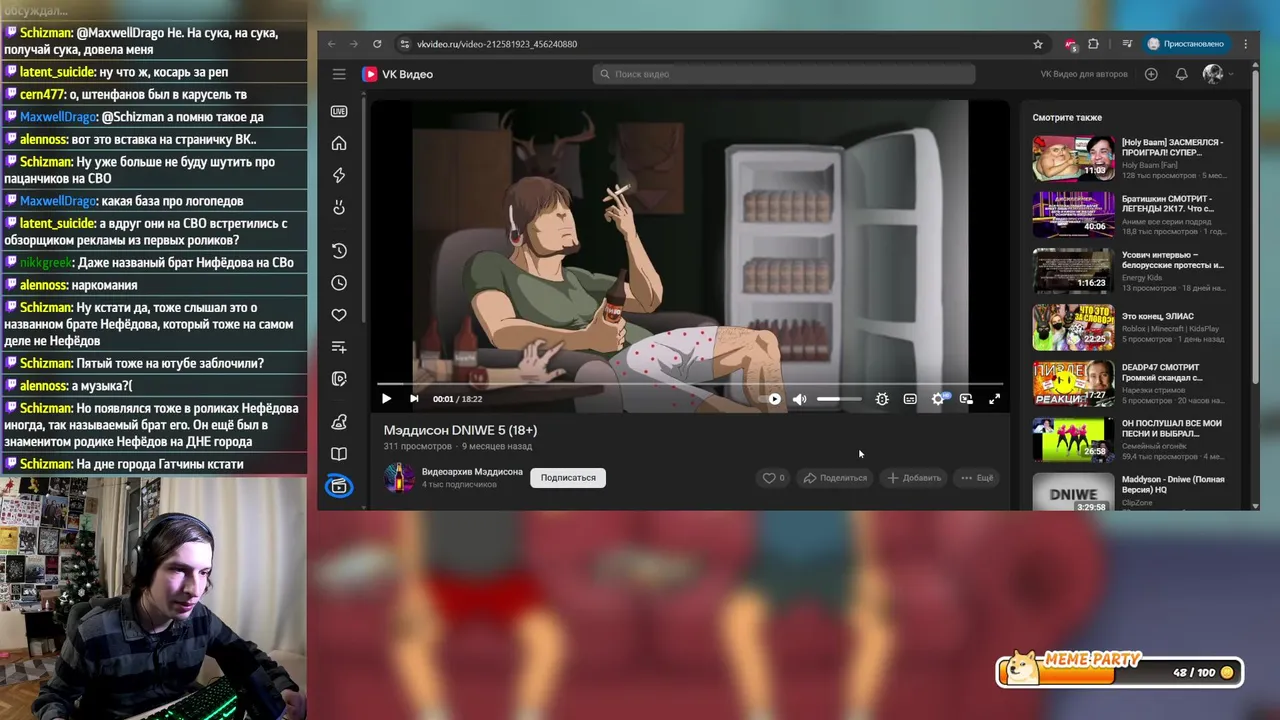Open Home section in VK Video sidebar

click(339, 143)
